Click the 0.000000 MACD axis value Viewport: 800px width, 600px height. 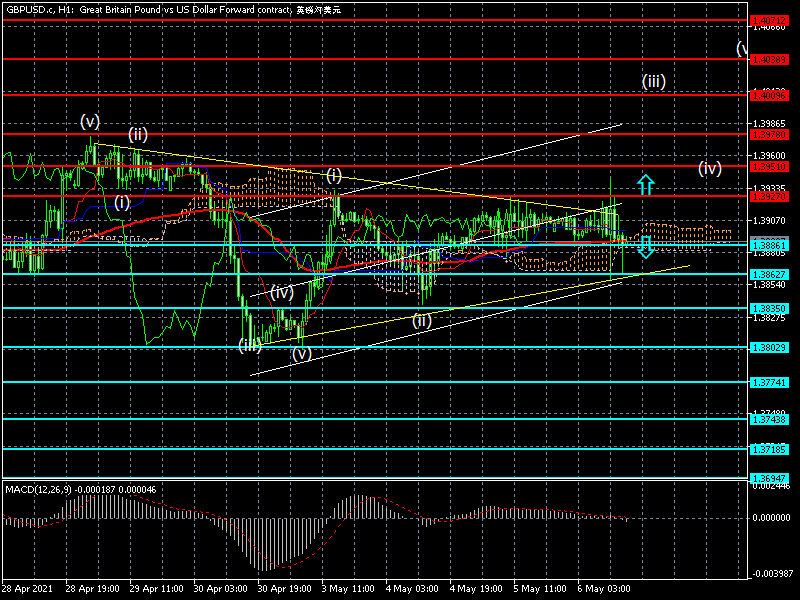pyautogui.click(x=771, y=518)
